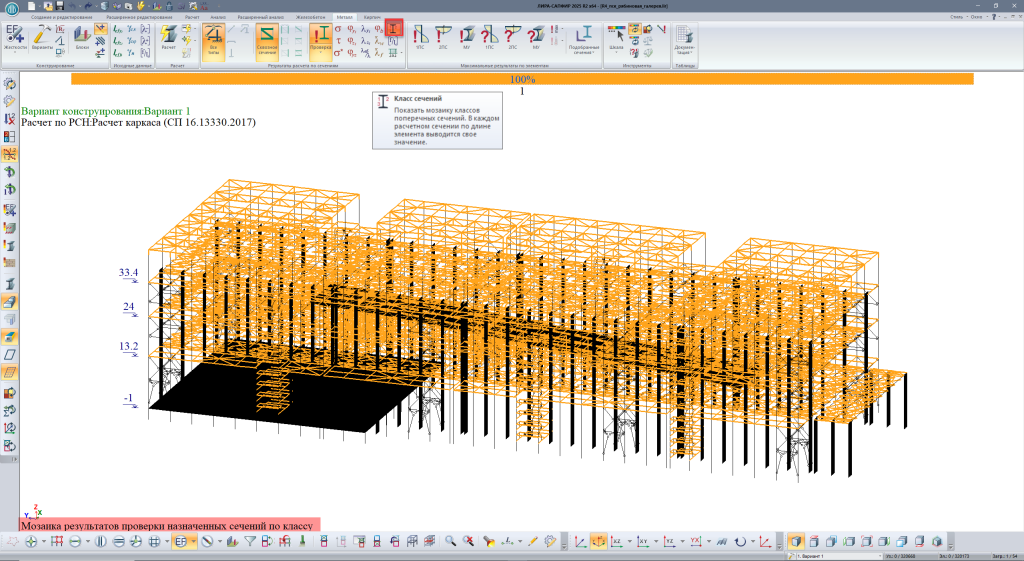
Task: Click the orange 100% color scale bar
Action: coord(521,79)
